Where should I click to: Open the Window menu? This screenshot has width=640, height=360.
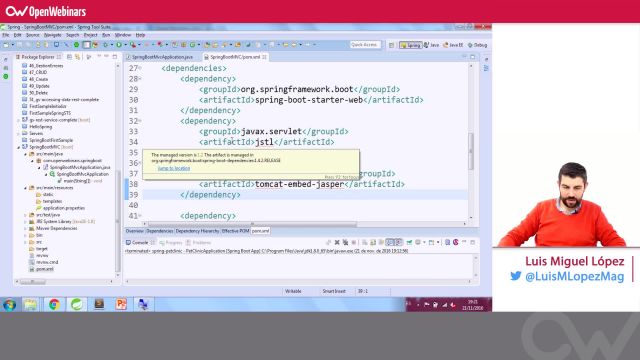(123, 35)
